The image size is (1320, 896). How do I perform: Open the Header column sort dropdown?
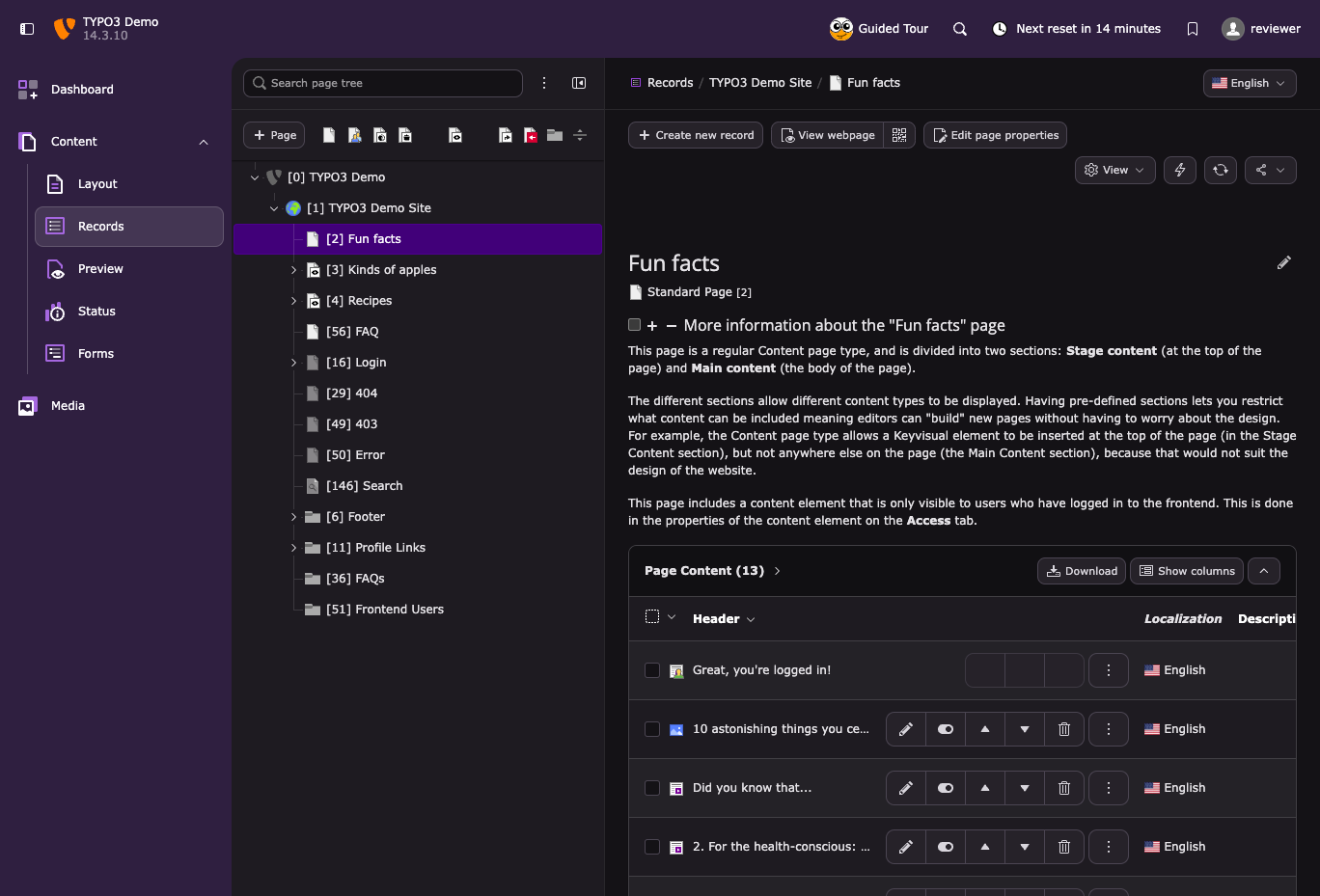click(x=724, y=619)
